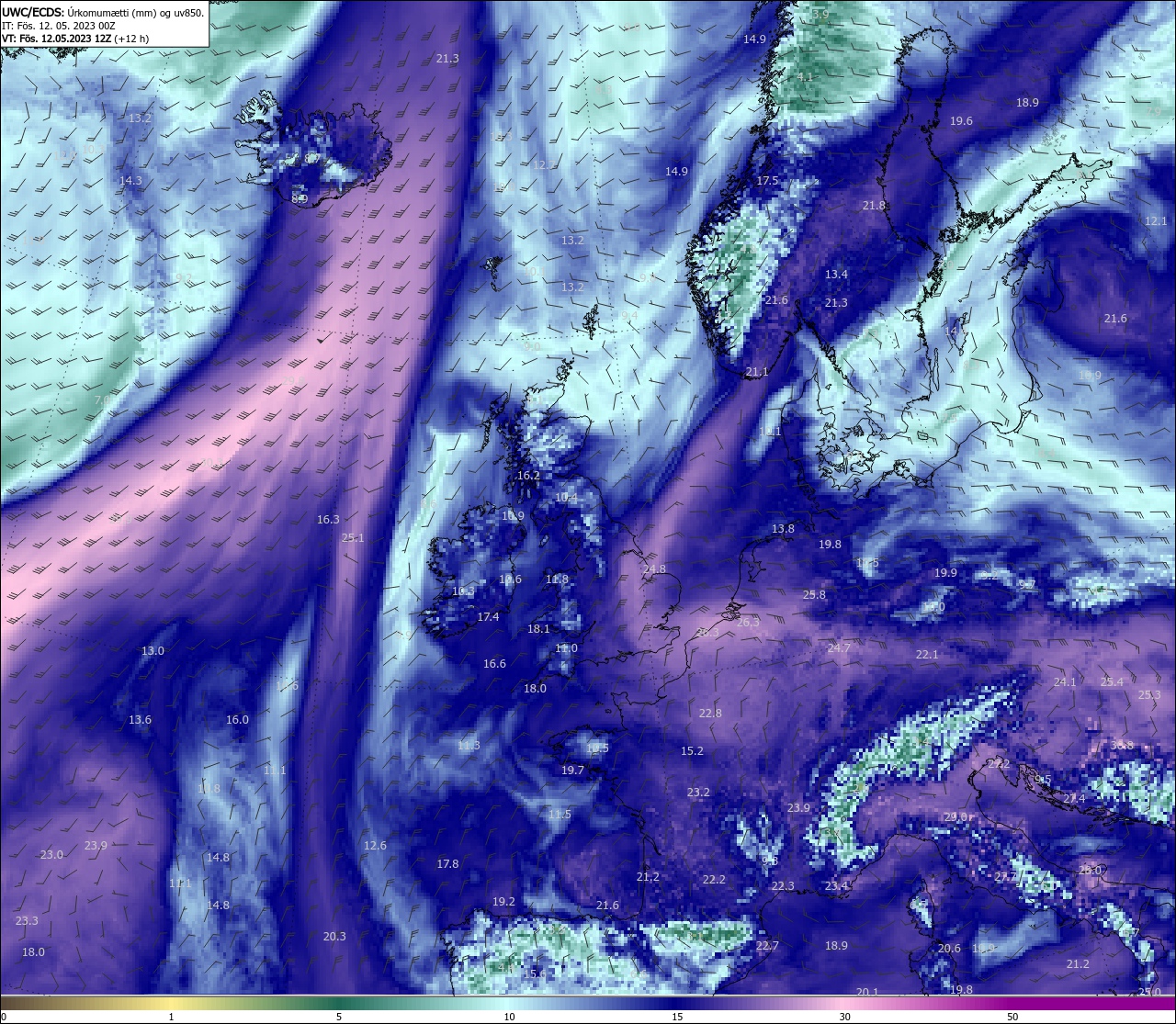Image resolution: width=1176 pixels, height=1024 pixels.
Task: Select the 22.7 value over the Pyrenees
Action: pyautogui.click(x=767, y=946)
